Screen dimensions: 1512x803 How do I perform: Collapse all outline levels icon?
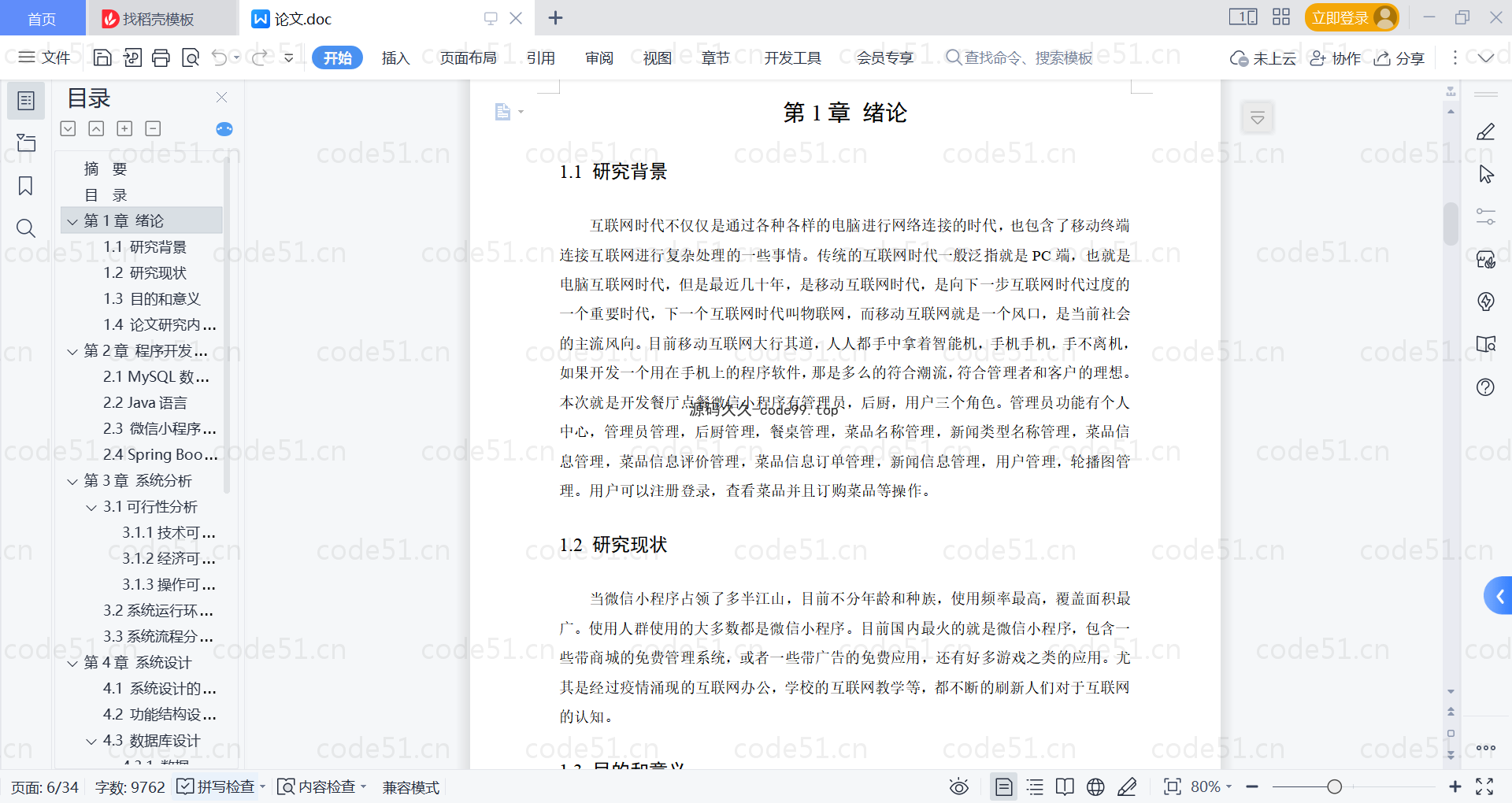tap(96, 128)
